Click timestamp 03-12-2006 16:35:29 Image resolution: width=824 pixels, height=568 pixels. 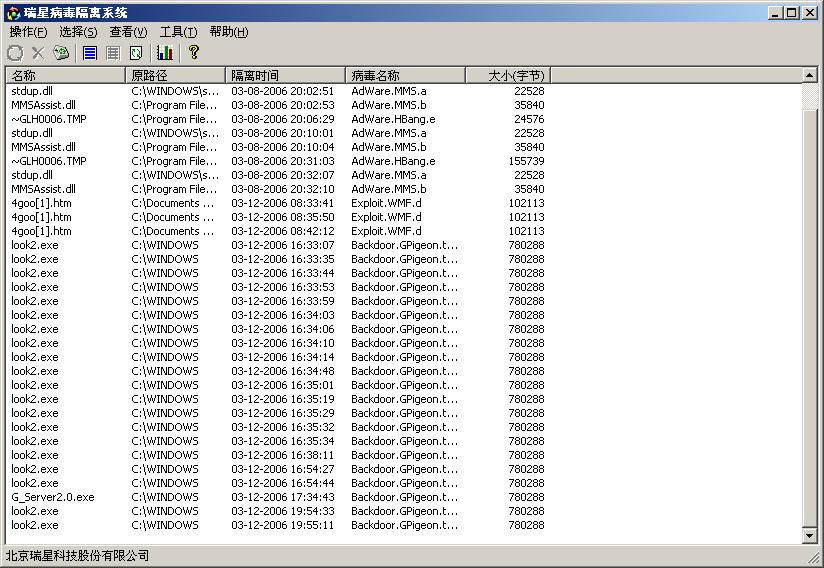(283, 414)
